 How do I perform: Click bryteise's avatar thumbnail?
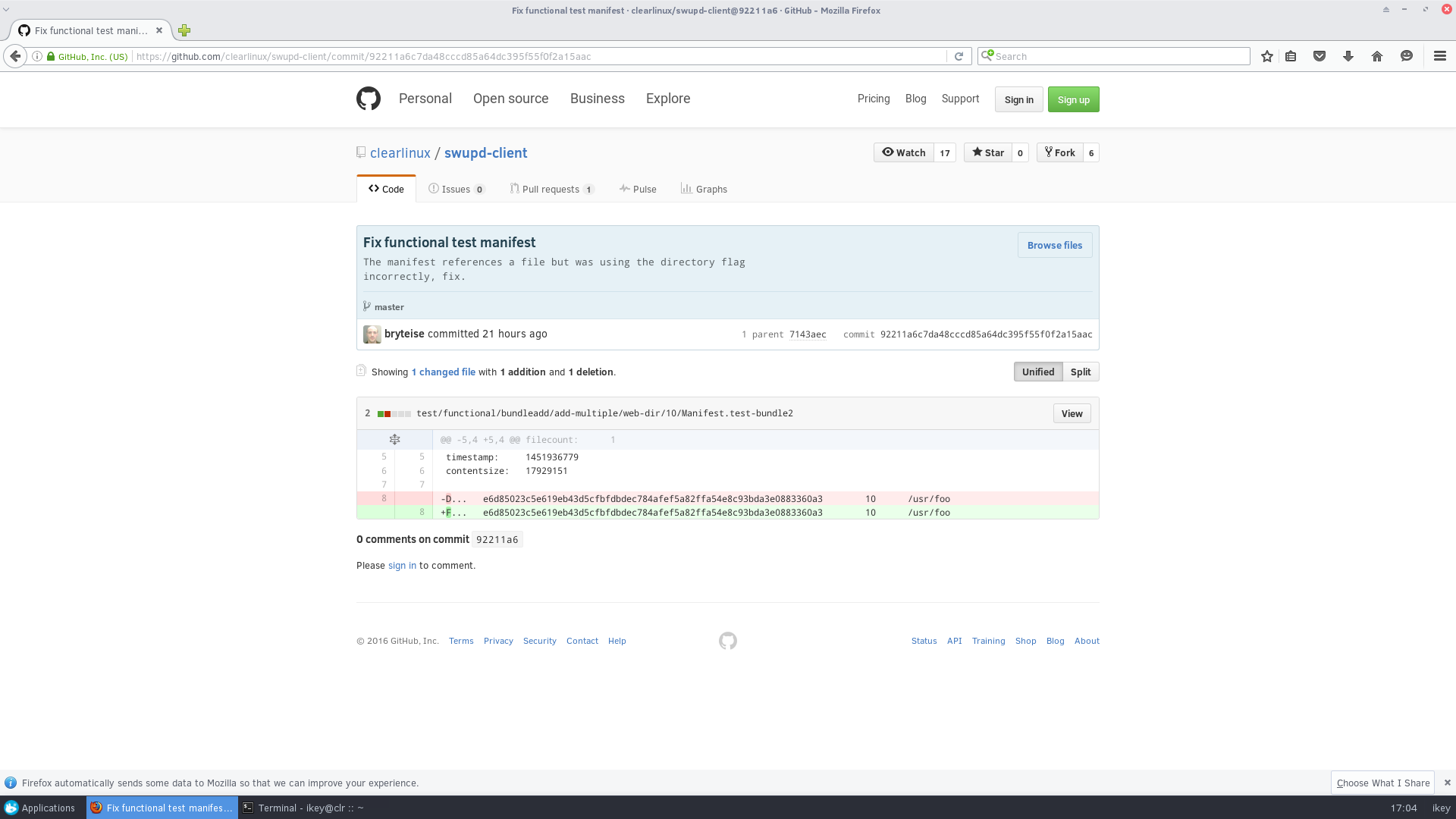point(372,334)
